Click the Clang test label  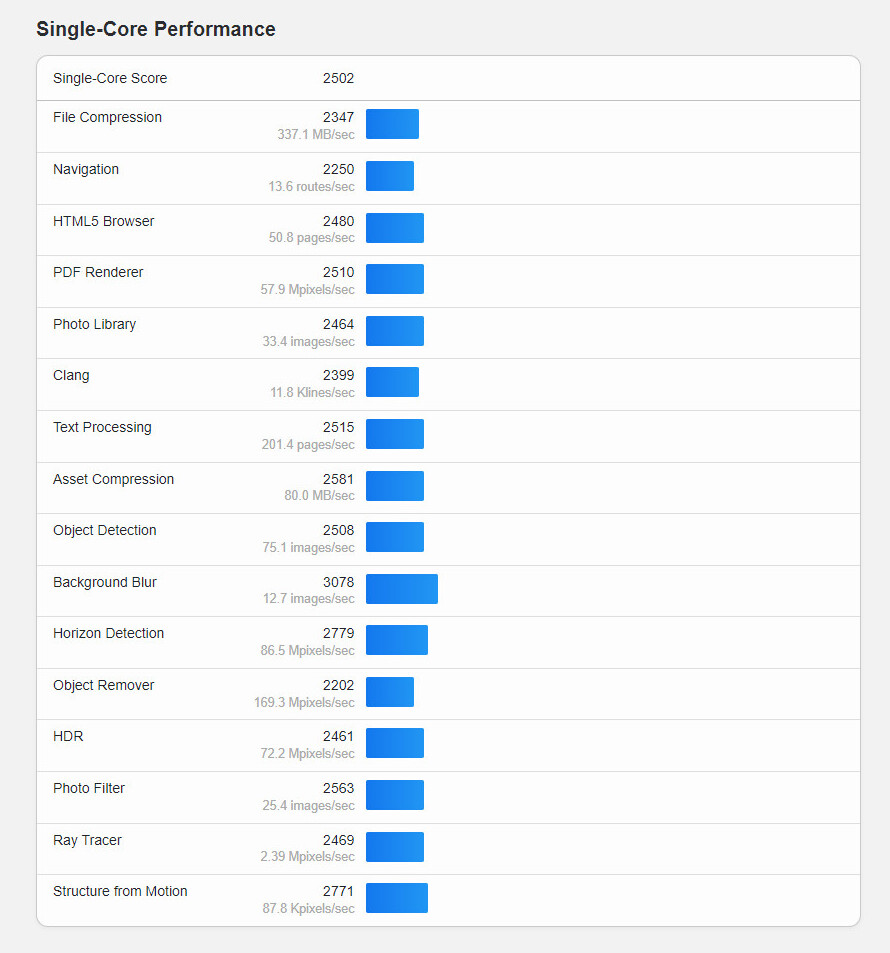pyautogui.click(x=71, y=376)
